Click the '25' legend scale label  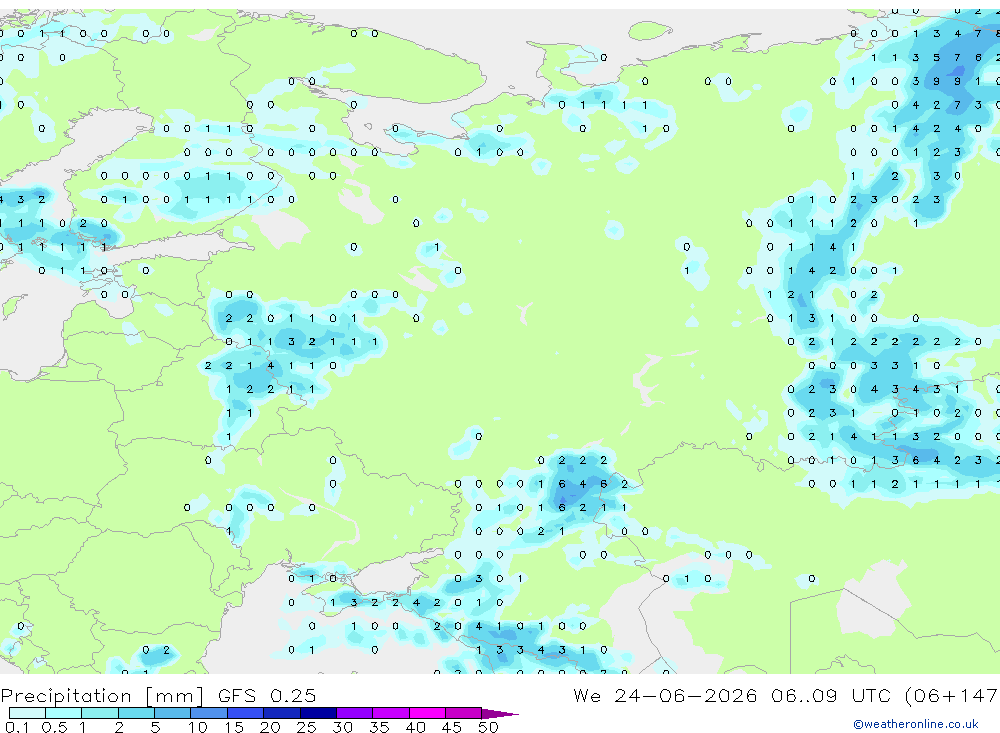306,727
